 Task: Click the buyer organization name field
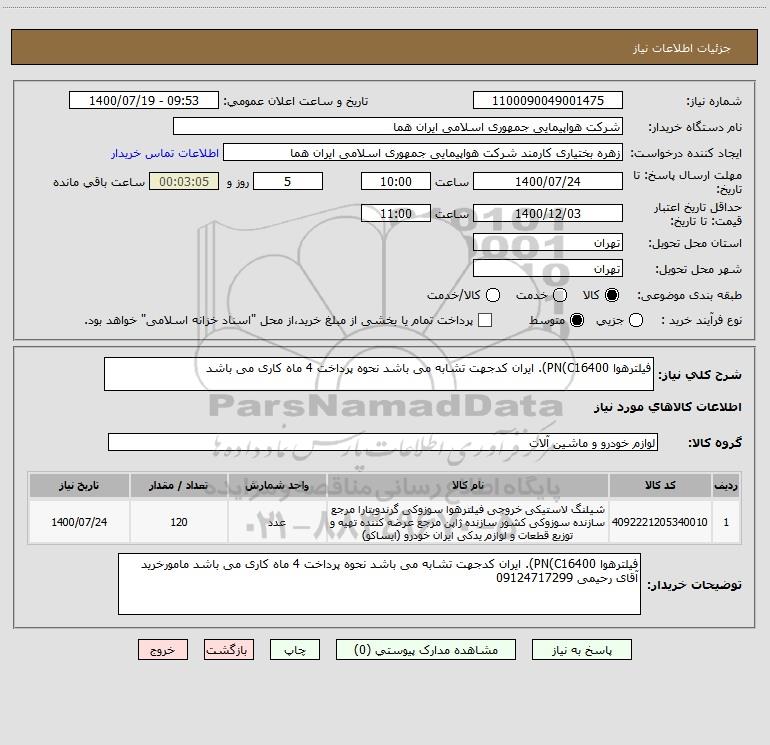(398, 126)
